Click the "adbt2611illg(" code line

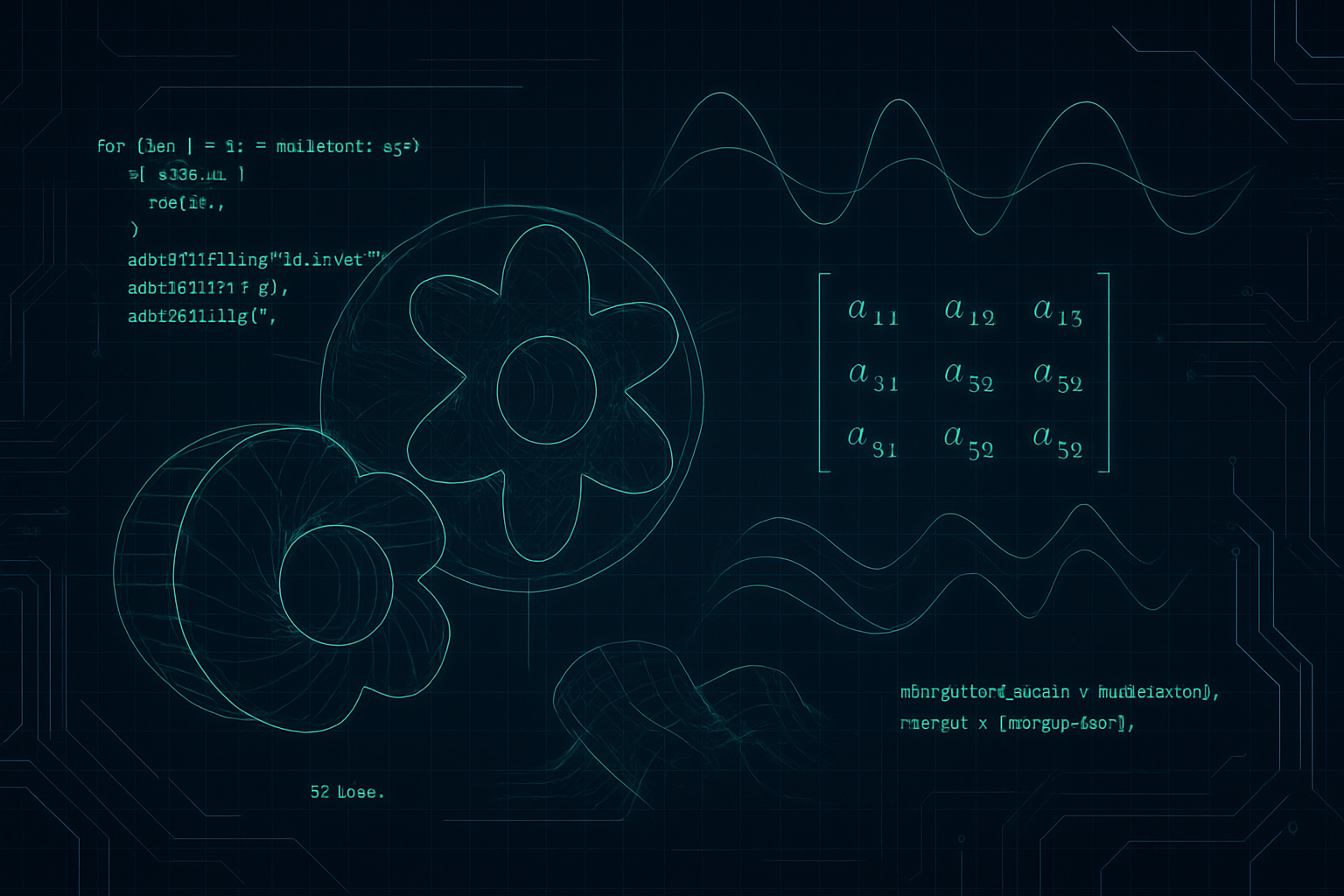[202, 316]
